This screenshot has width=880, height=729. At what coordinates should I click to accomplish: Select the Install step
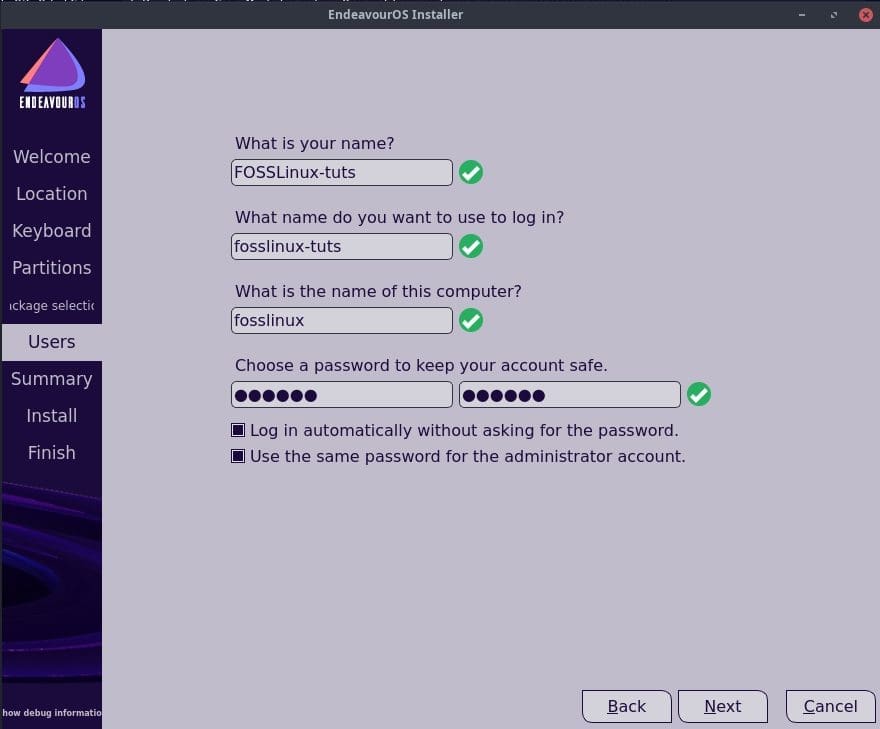click(52, 416)
